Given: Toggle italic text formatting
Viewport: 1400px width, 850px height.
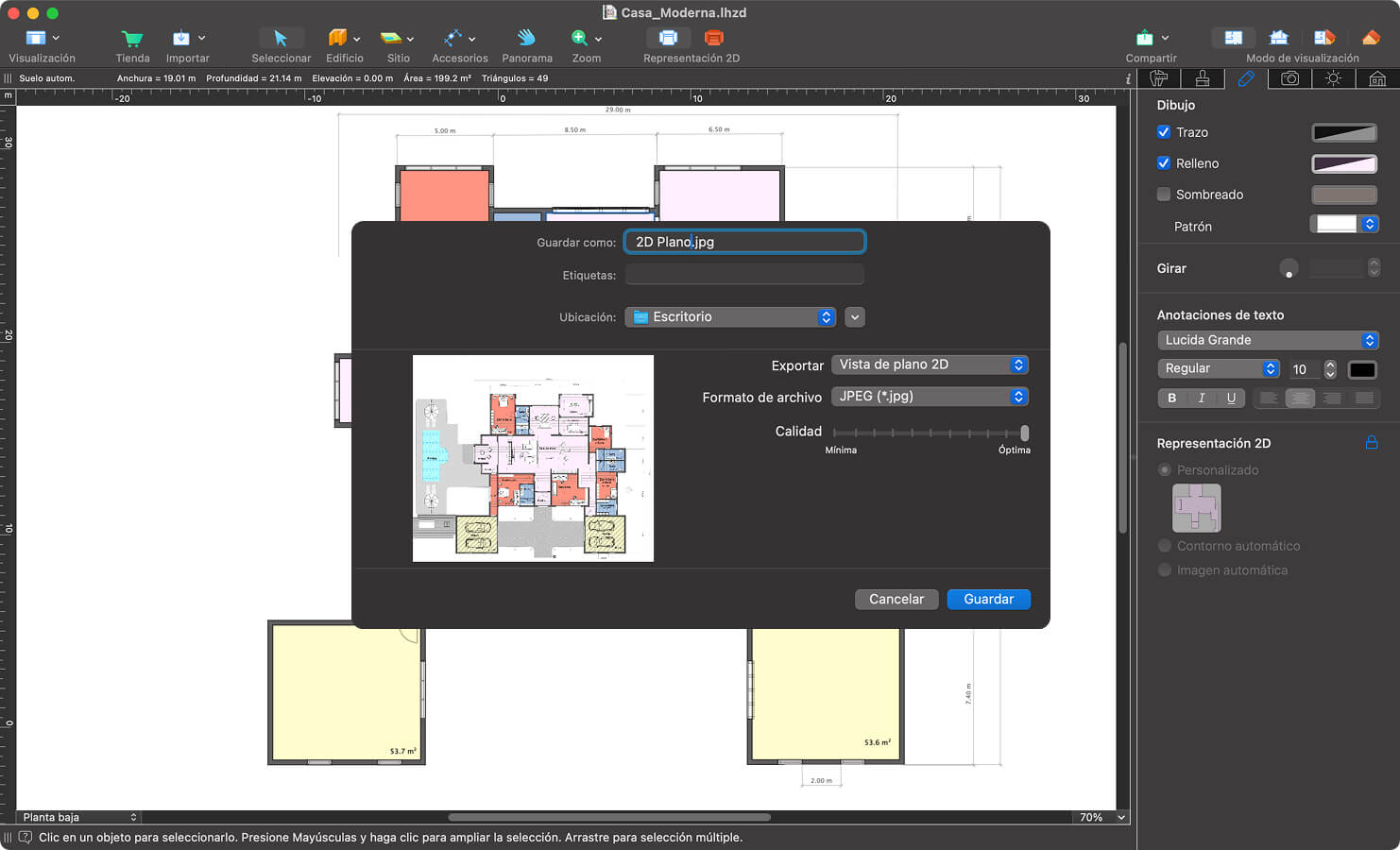Looking at the screenshot, I should coord(1202,398).
